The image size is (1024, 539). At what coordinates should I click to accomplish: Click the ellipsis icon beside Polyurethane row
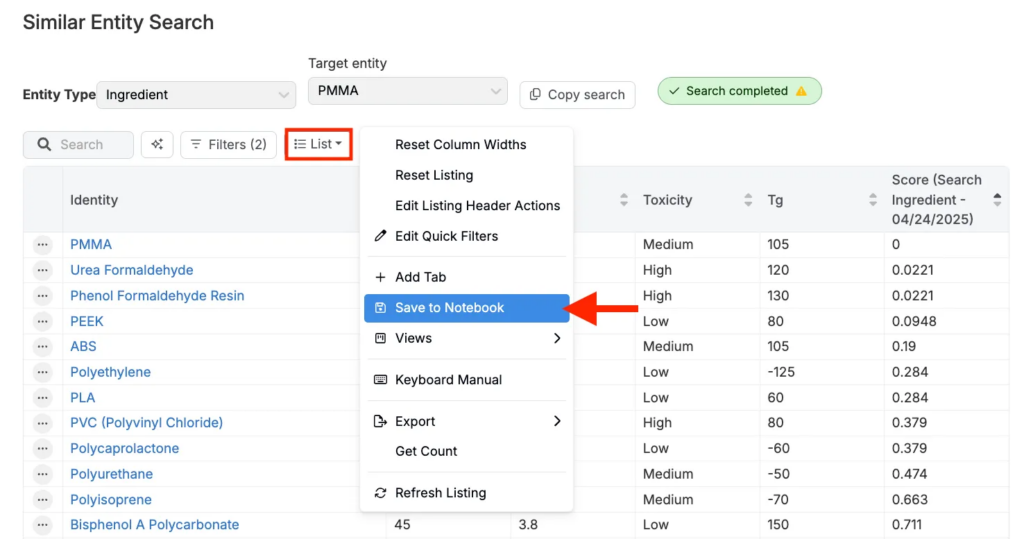coord(42,474)
